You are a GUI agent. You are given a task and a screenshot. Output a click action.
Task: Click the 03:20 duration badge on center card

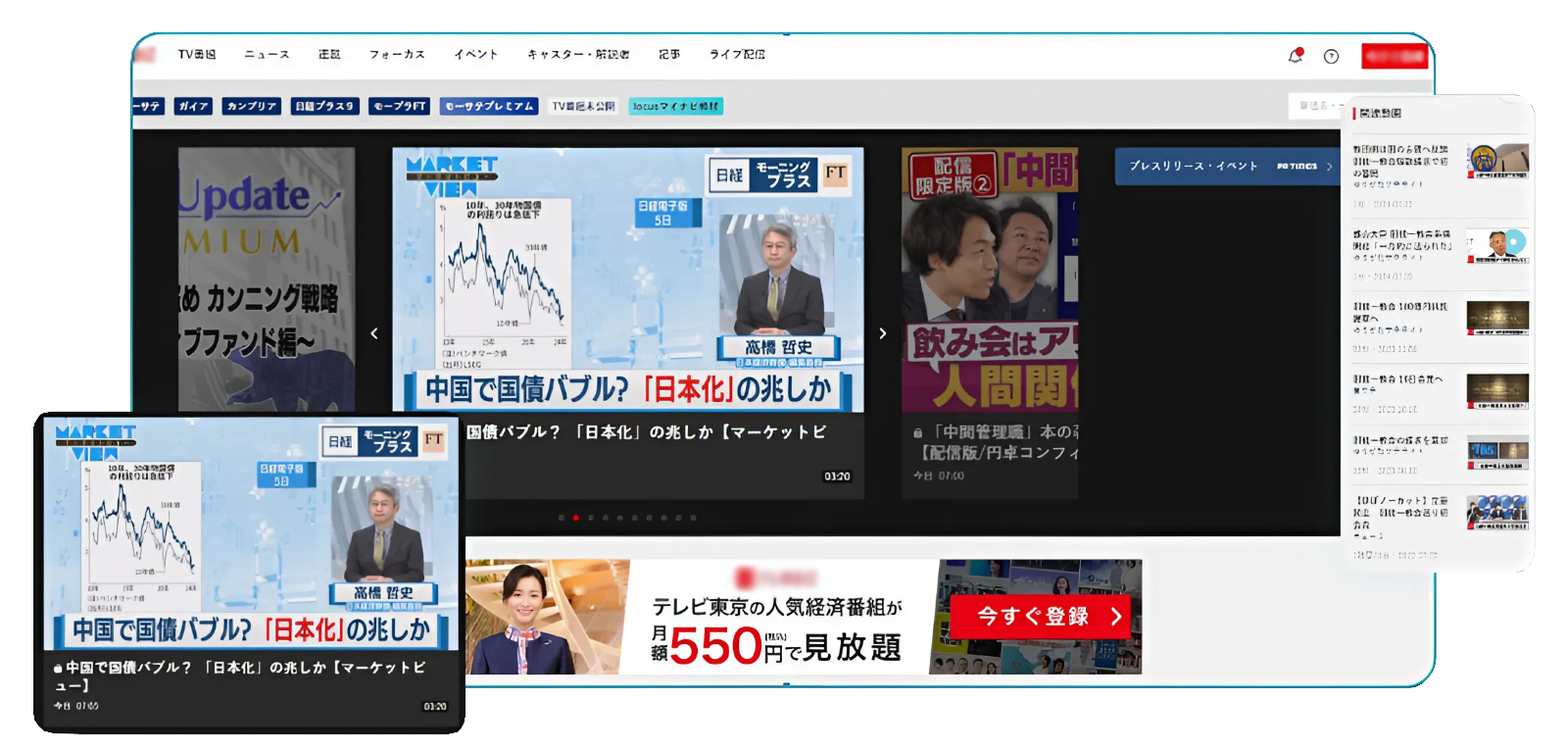[837, 476]
